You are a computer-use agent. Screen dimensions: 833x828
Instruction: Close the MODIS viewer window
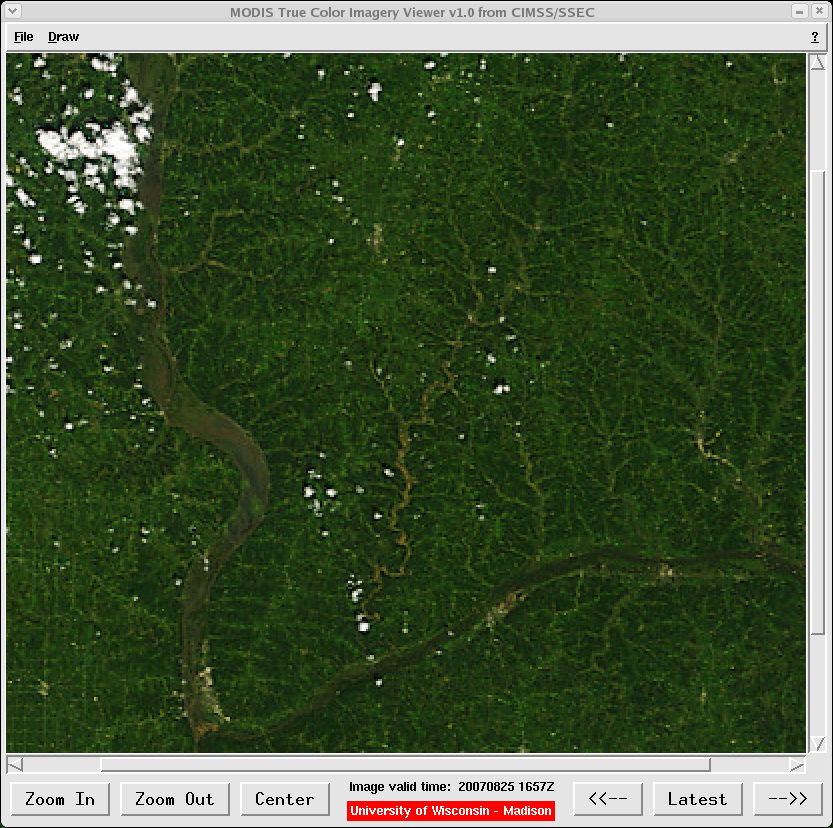coord(819,11)
